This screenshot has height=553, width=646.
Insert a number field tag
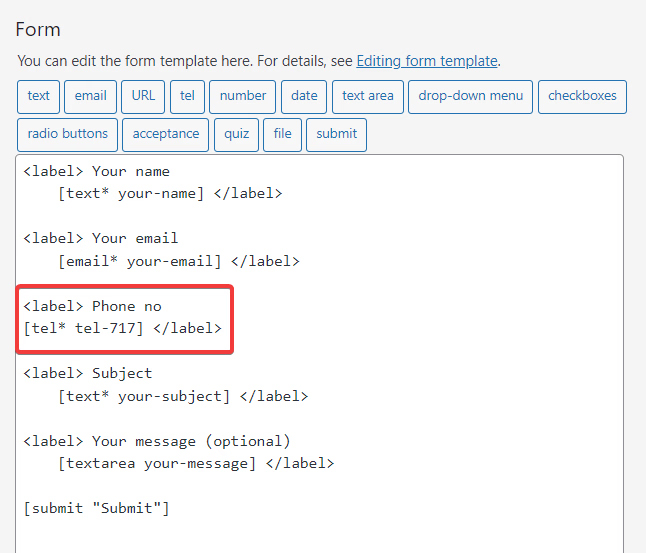(243, 96)
